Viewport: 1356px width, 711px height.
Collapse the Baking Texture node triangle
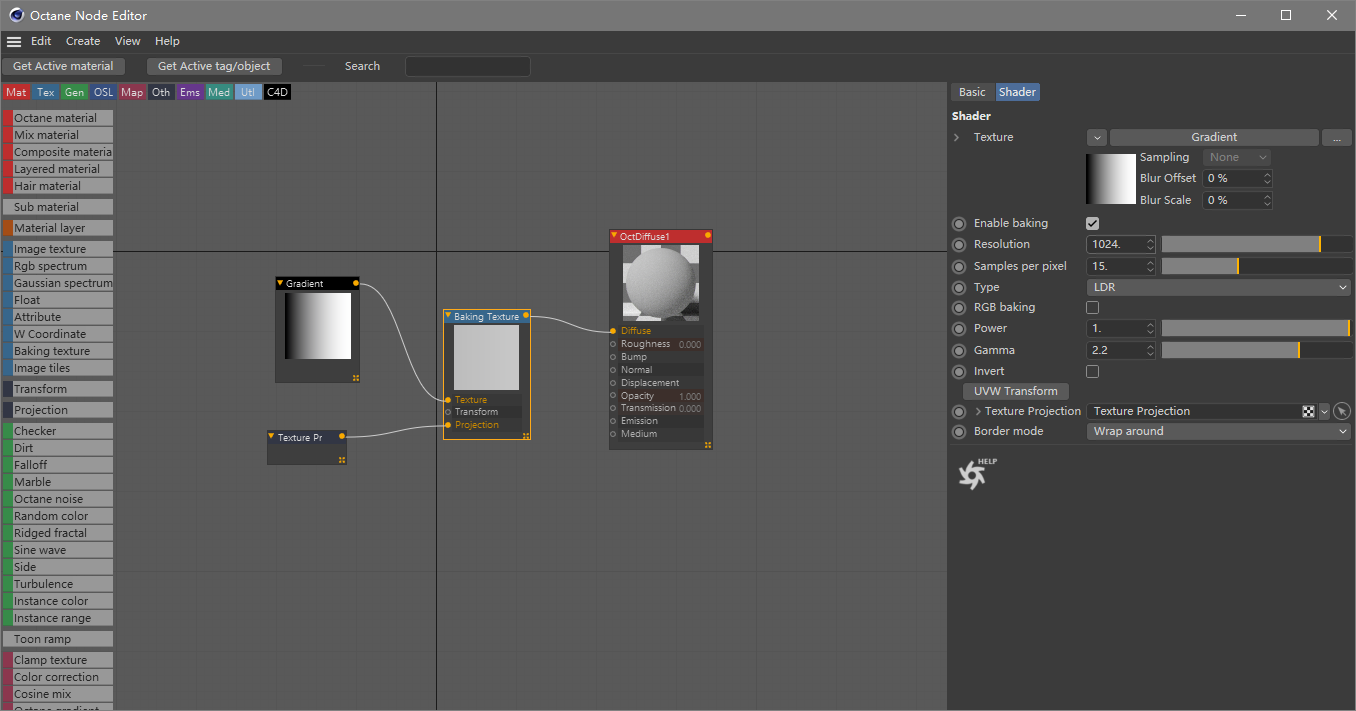(449, 316)
